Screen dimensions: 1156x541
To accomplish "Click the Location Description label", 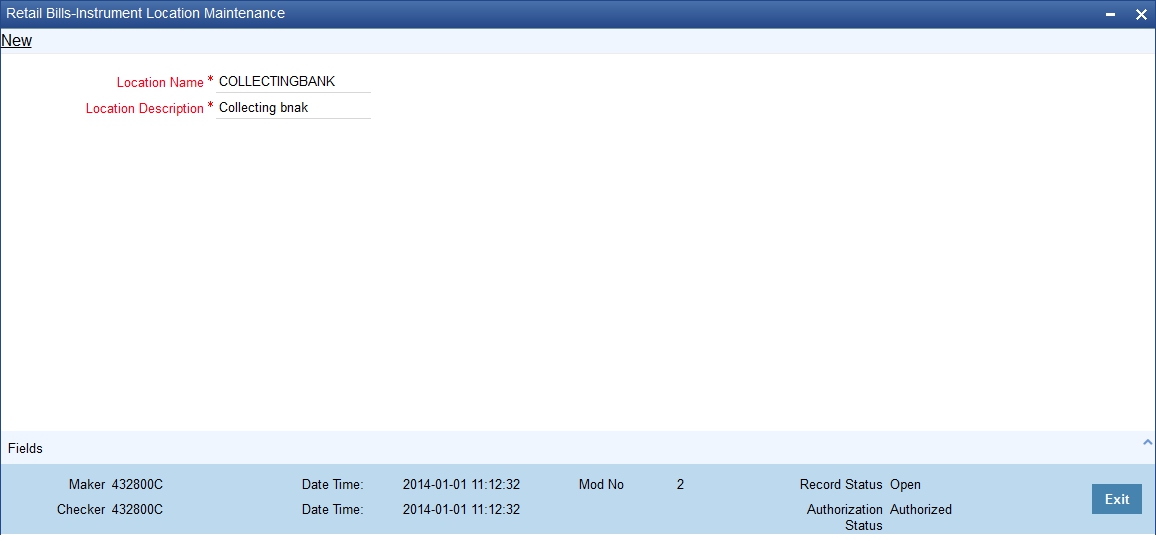I will tap(144, 108).
